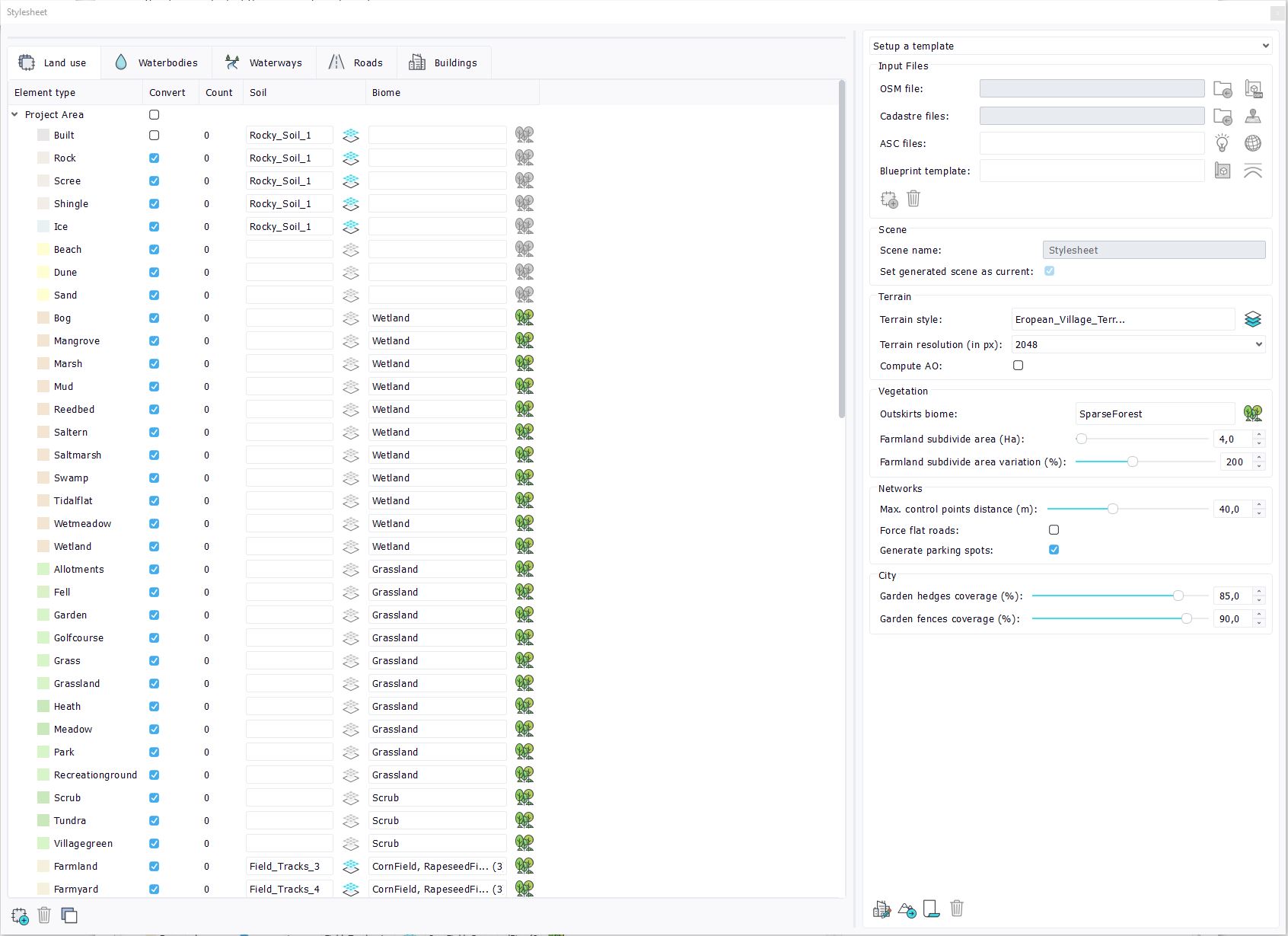Click the Garden hedges coverage slider handle
Image resolution: width=1288 pixels, height=936 pixels.
click(x=1178, y=596)
